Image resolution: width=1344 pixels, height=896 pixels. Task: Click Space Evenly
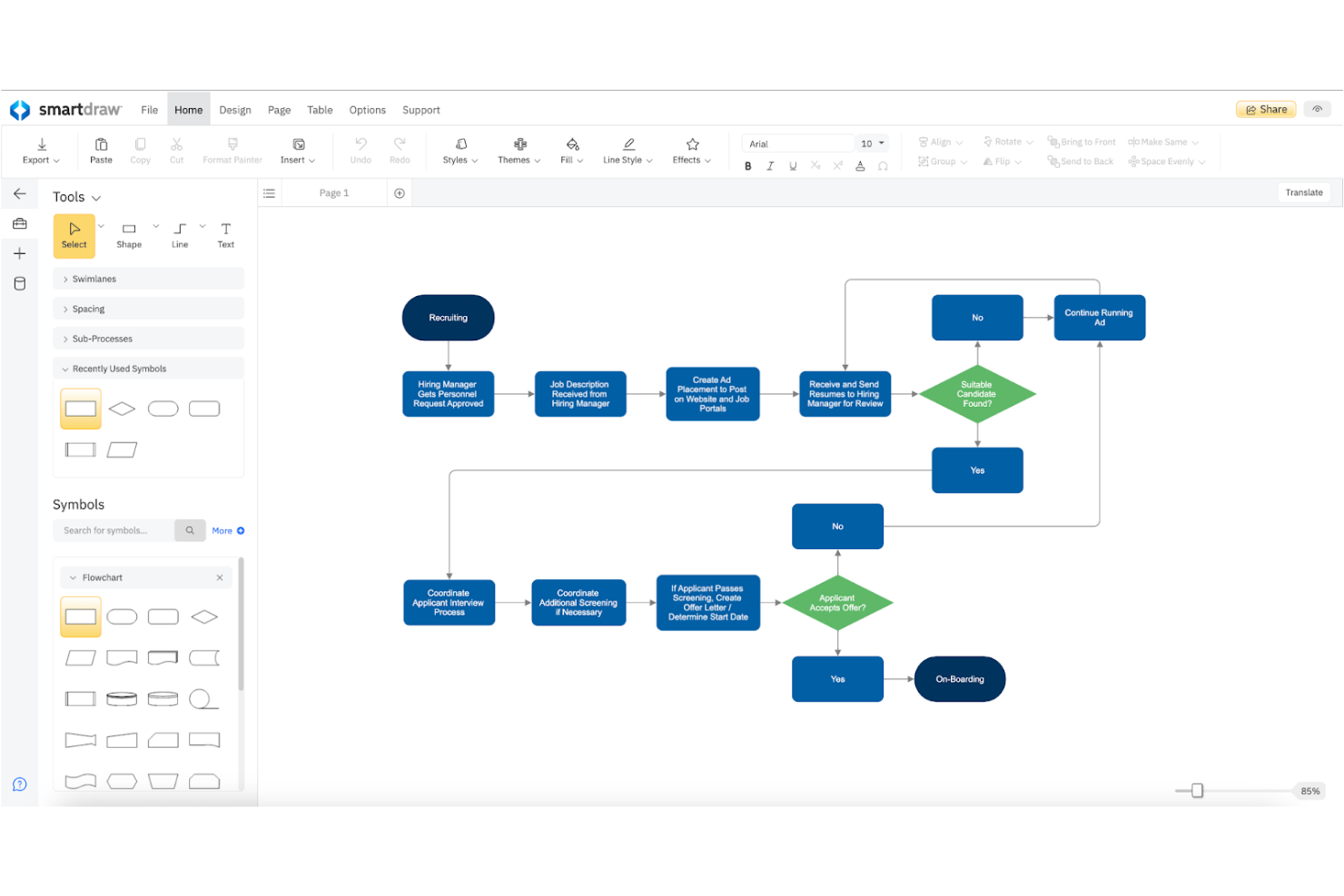pos(1167,162)
